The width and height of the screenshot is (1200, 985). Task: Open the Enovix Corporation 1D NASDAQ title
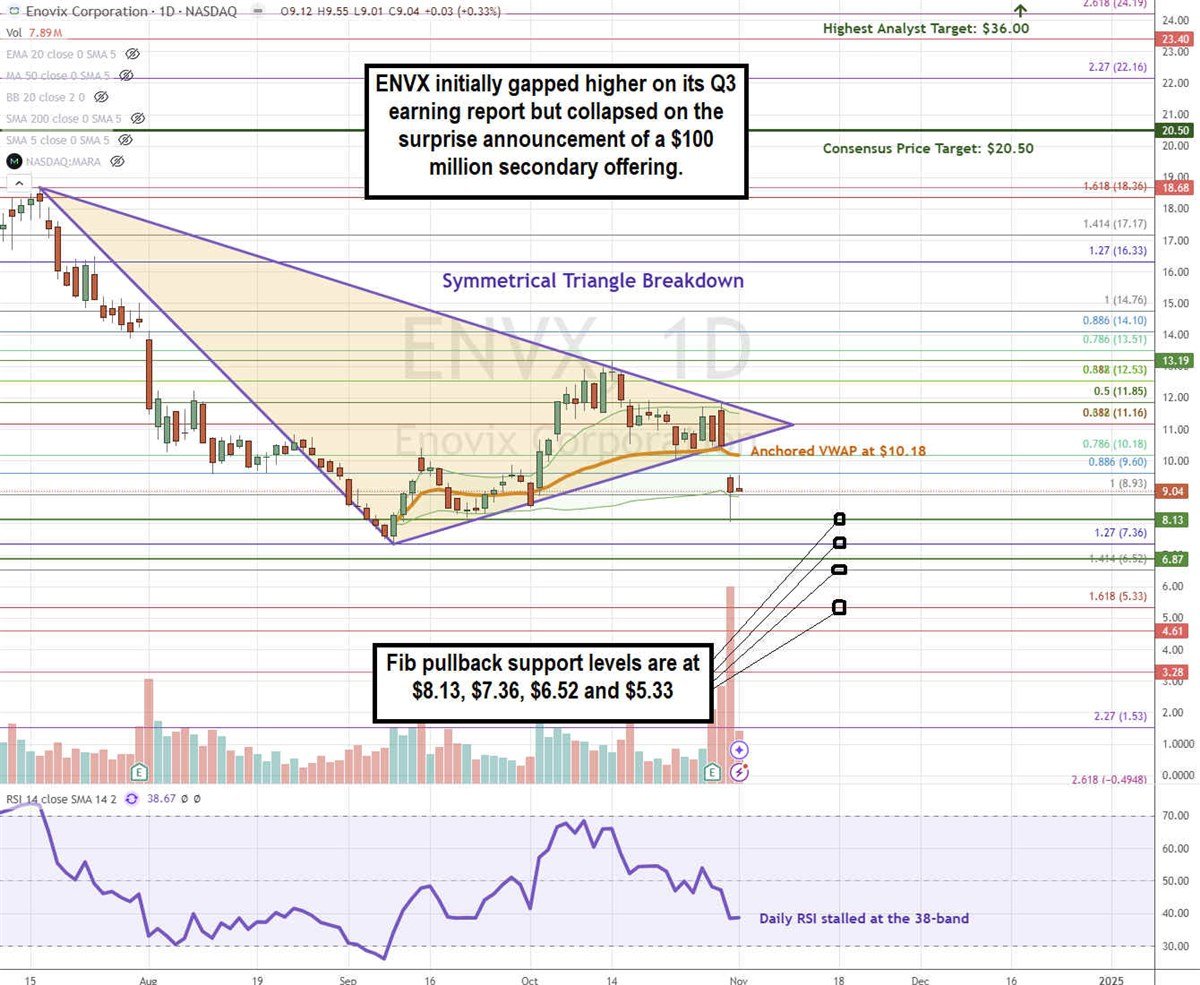pyautogui.click(x=133, y=11)
